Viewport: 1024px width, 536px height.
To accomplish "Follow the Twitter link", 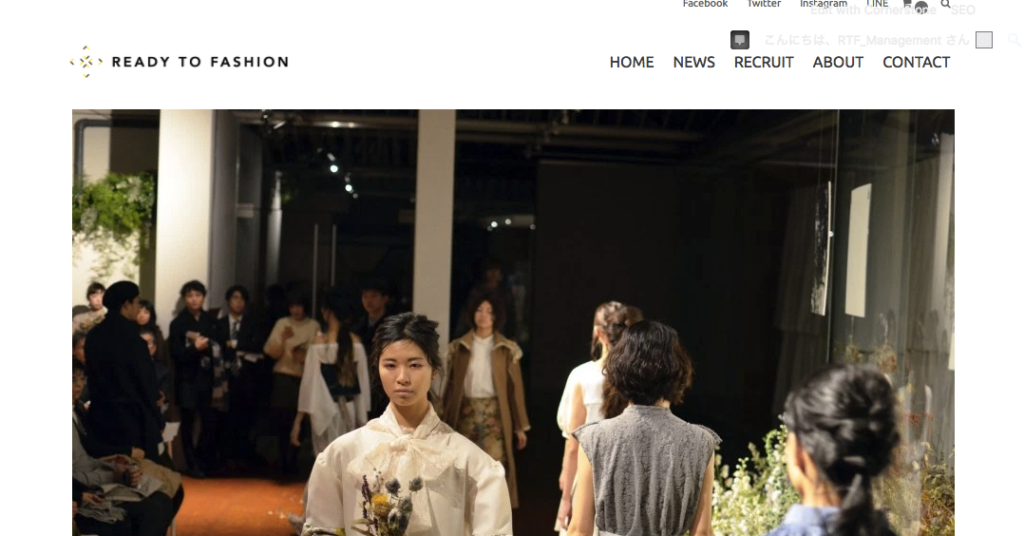I will [764, 4].
